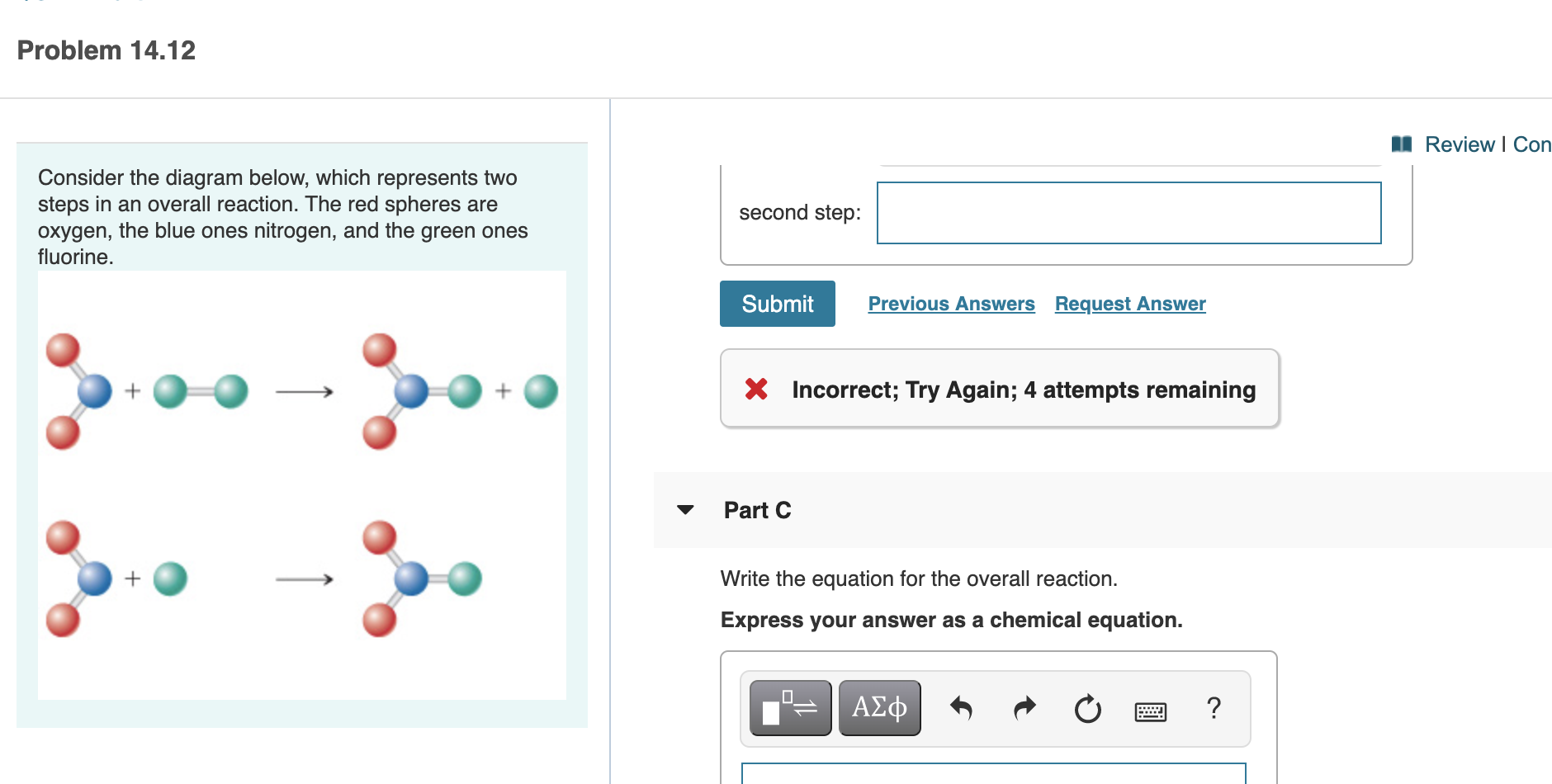This screenshot has height=784, width=1552.
Task: Open the Greek symbols ΑΣφ palette
Action: (879, 707)
